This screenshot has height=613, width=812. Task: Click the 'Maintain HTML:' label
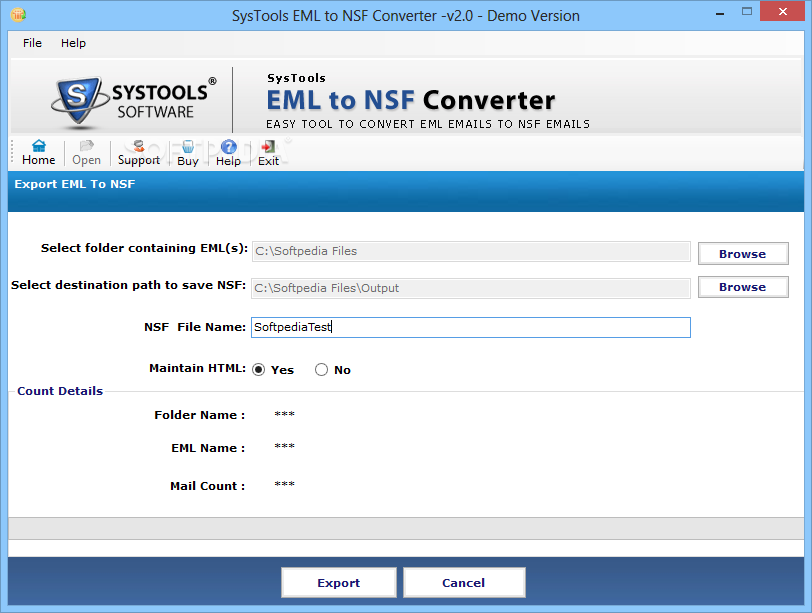click(197, 368)
